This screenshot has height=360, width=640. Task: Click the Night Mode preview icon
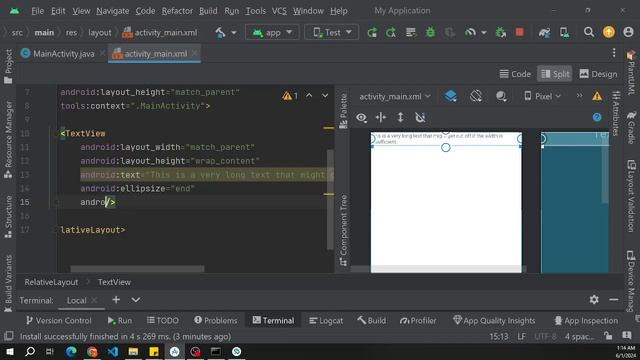501,96
